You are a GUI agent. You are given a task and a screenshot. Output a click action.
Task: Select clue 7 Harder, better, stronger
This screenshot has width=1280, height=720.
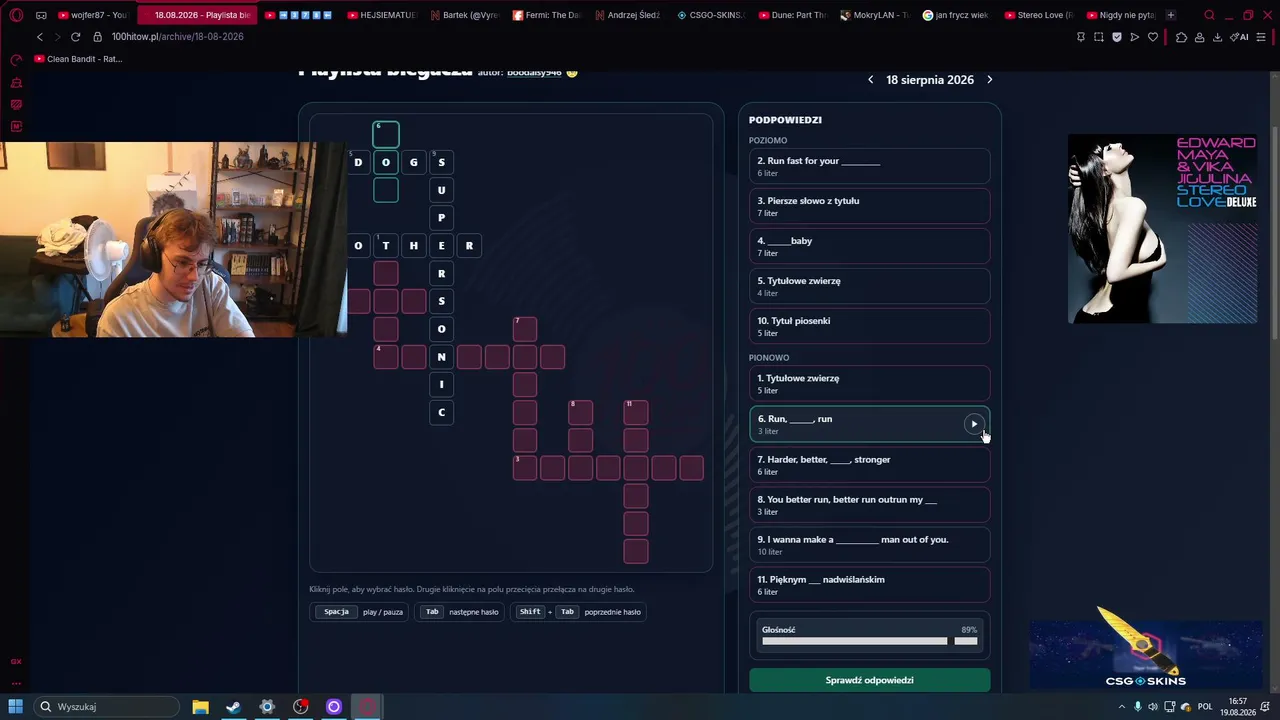[x=870, y=465]
